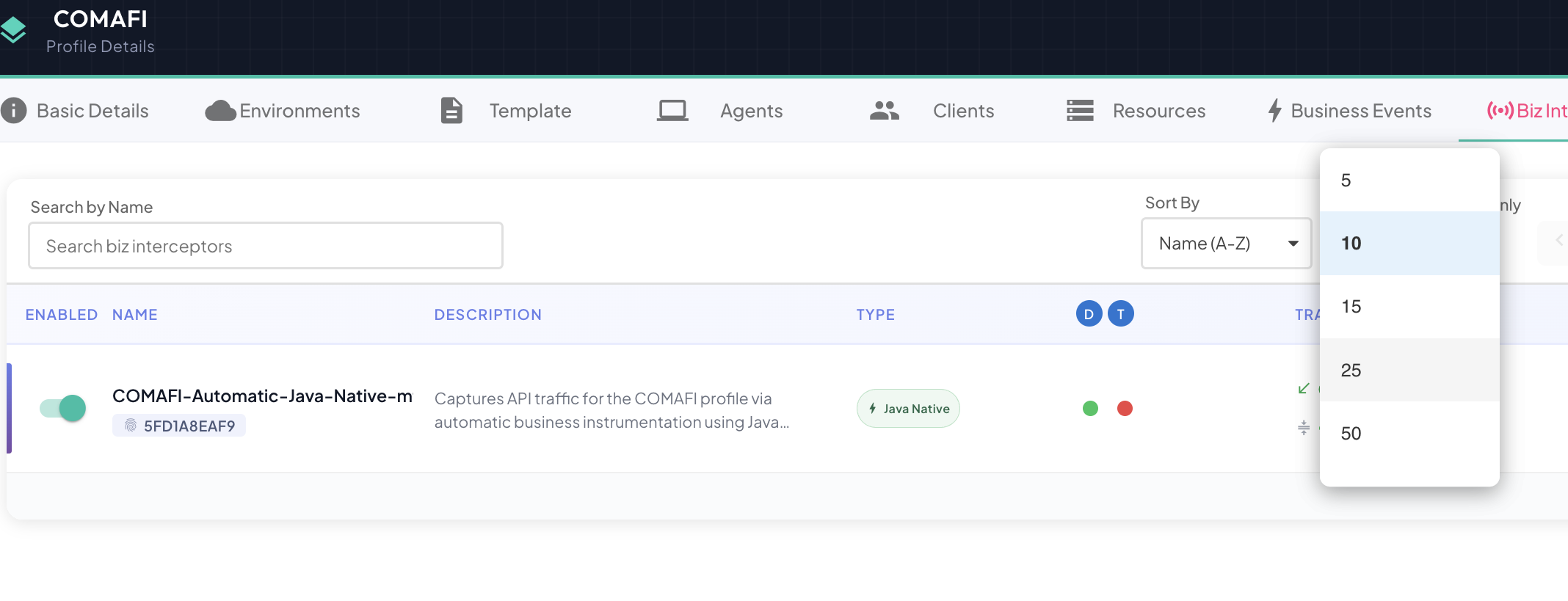Click the blue T column header badge

pyautogui.click(x=1120, y=314)
